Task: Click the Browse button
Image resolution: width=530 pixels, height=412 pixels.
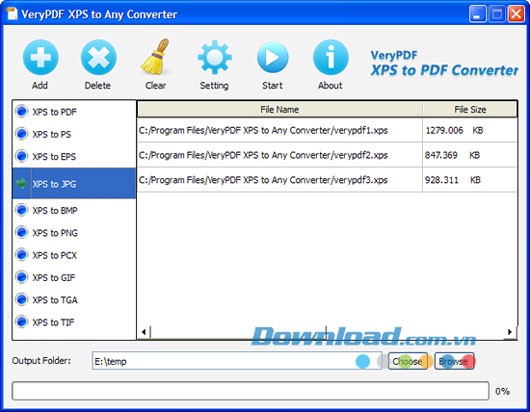Action: [x=454, y=361]
